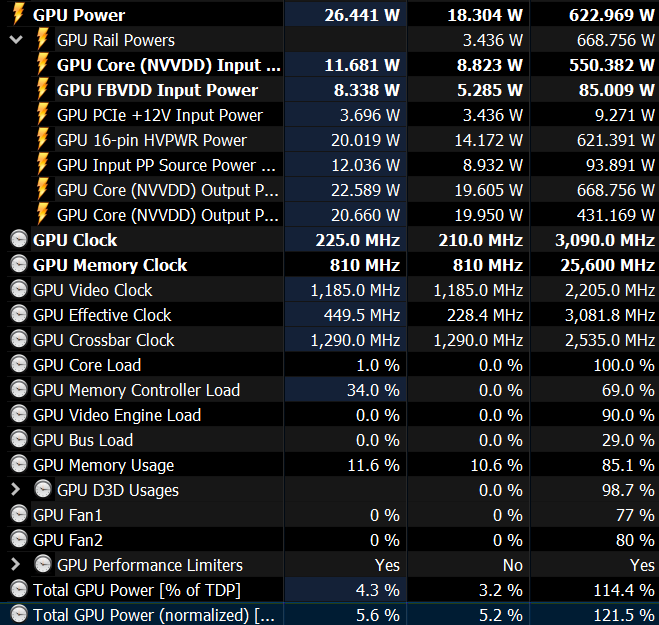Select the GPU Performance Limiters label
Image resolution: width=659 pixels, height=625 pixels.
(x=150, y=565)
